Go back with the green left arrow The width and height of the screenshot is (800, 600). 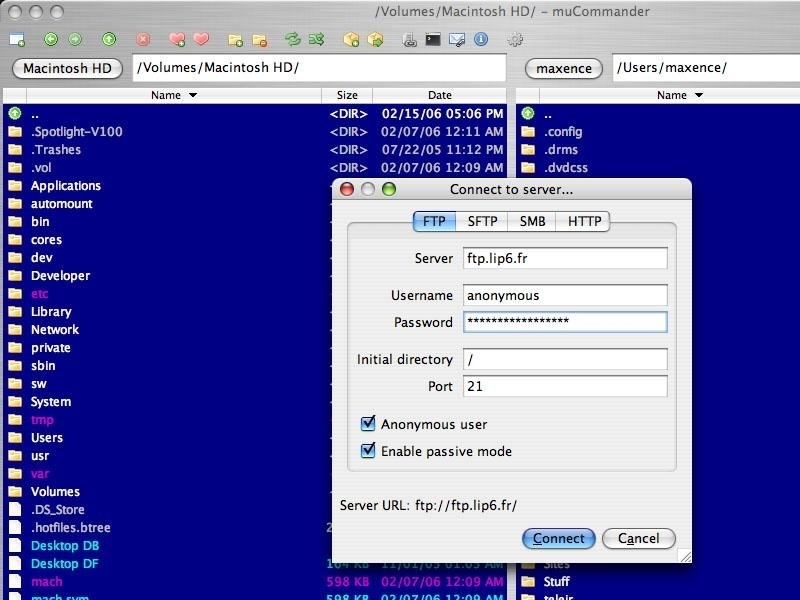click(x=51, y=39)
